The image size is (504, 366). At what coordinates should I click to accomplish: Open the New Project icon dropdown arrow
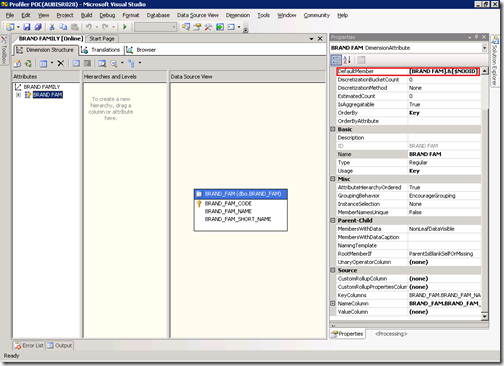pos(18,27)
